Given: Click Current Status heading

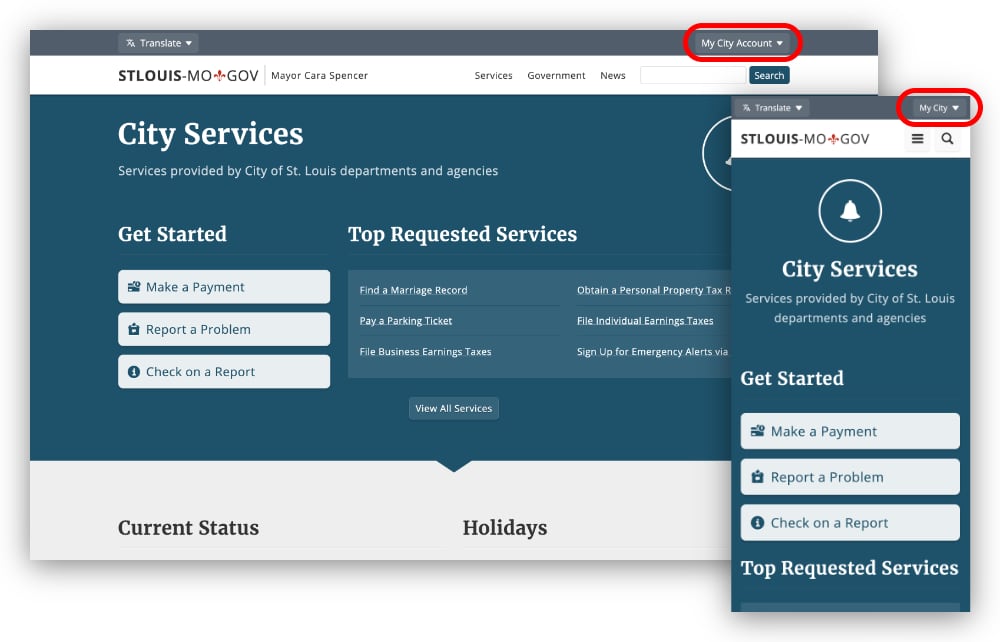Looking at the screenshot, I should 188,528.
